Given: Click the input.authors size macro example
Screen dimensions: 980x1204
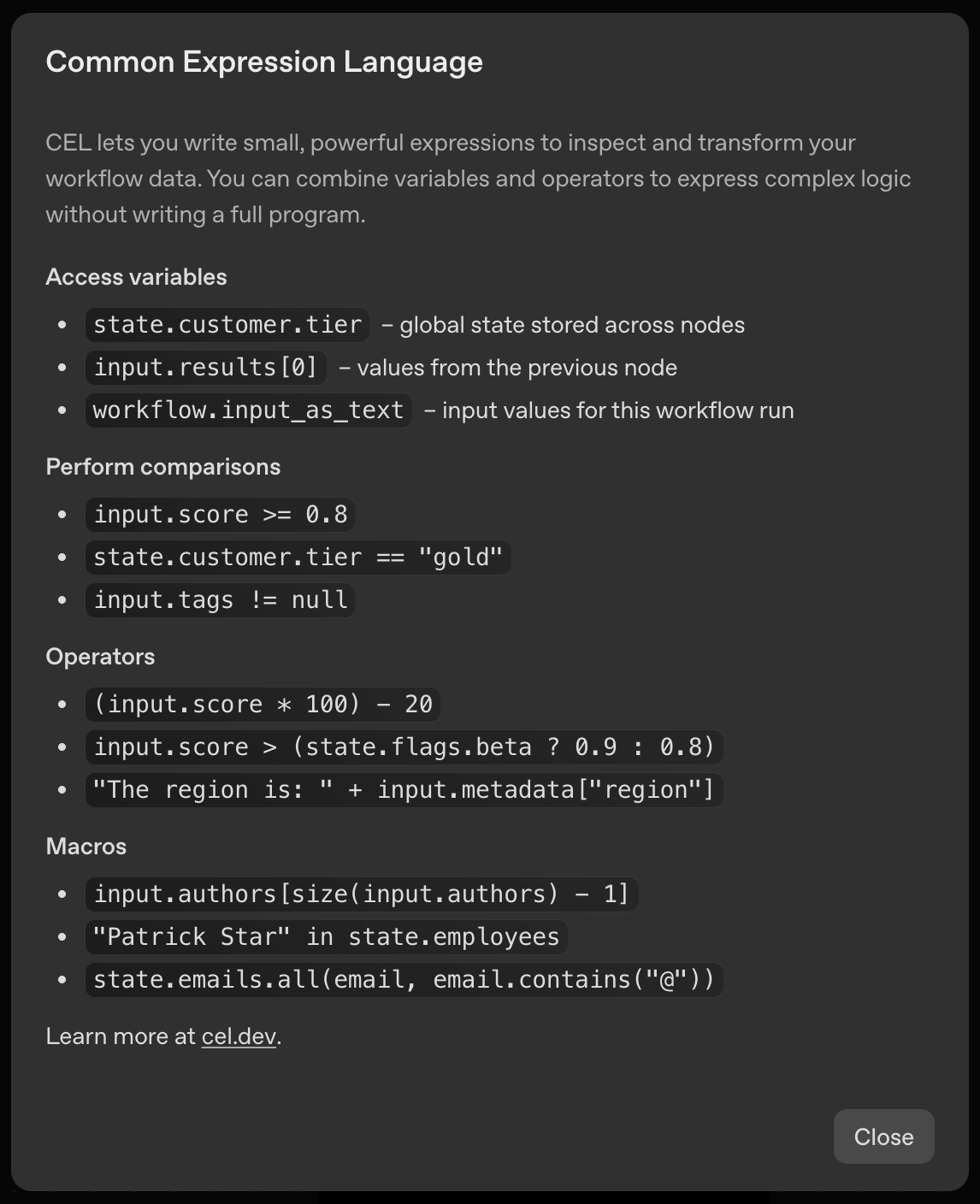Looking at the screenshot, I should 362,894.
